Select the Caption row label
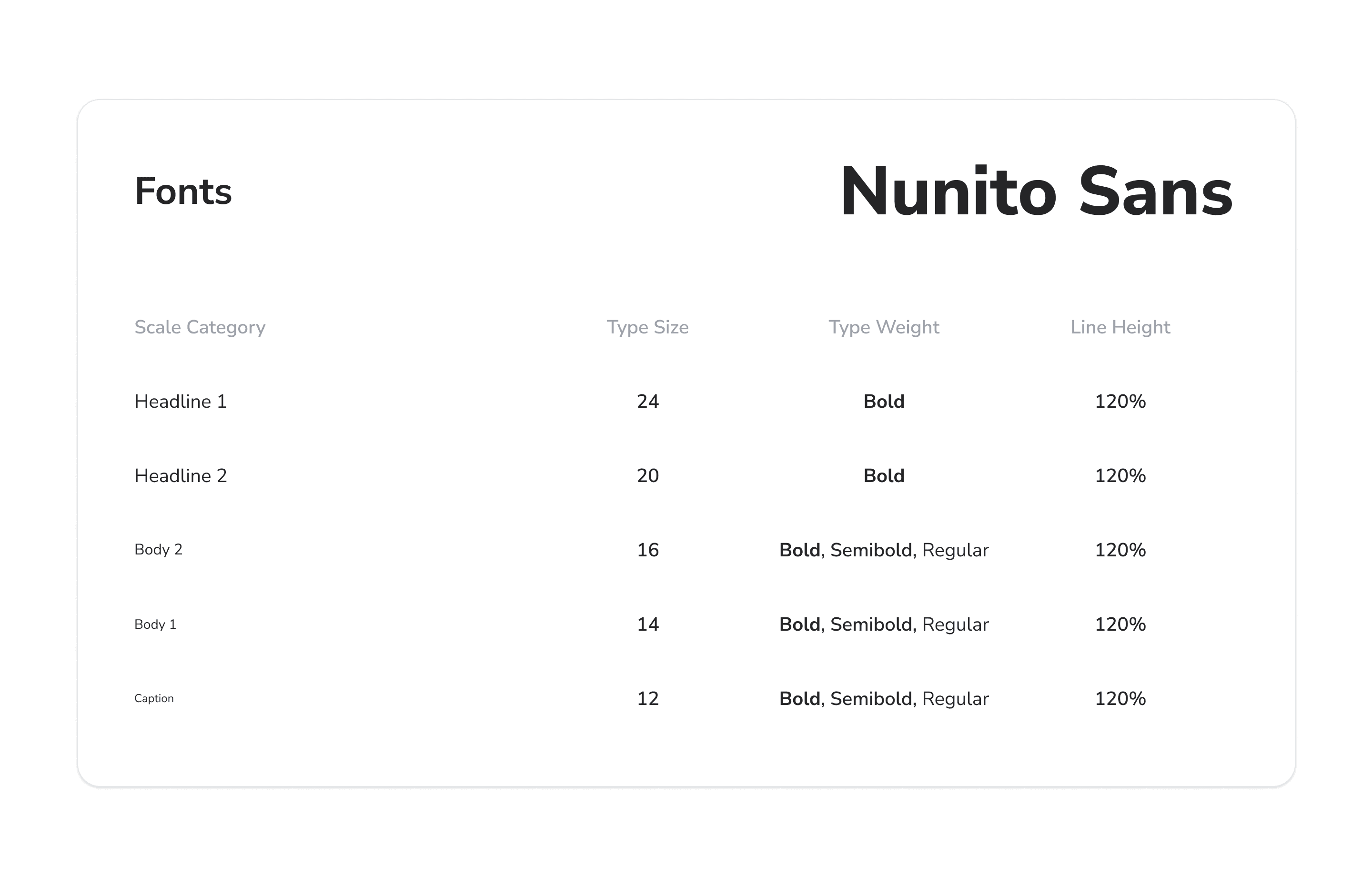This screenshot has height=886, width=1372. pos(153,698)
